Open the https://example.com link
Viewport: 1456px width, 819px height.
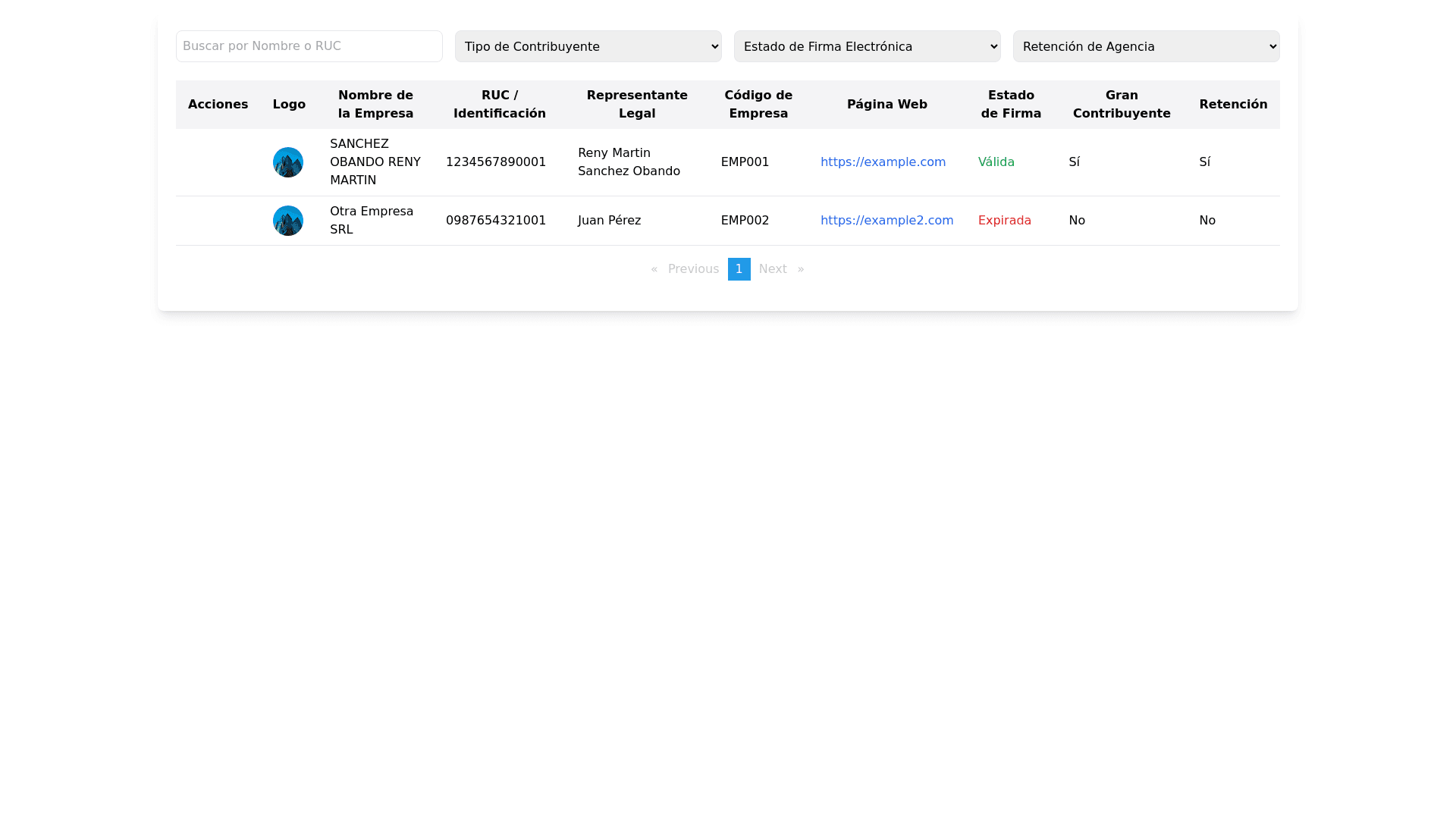pyautogui.click(x=883, y=162)
